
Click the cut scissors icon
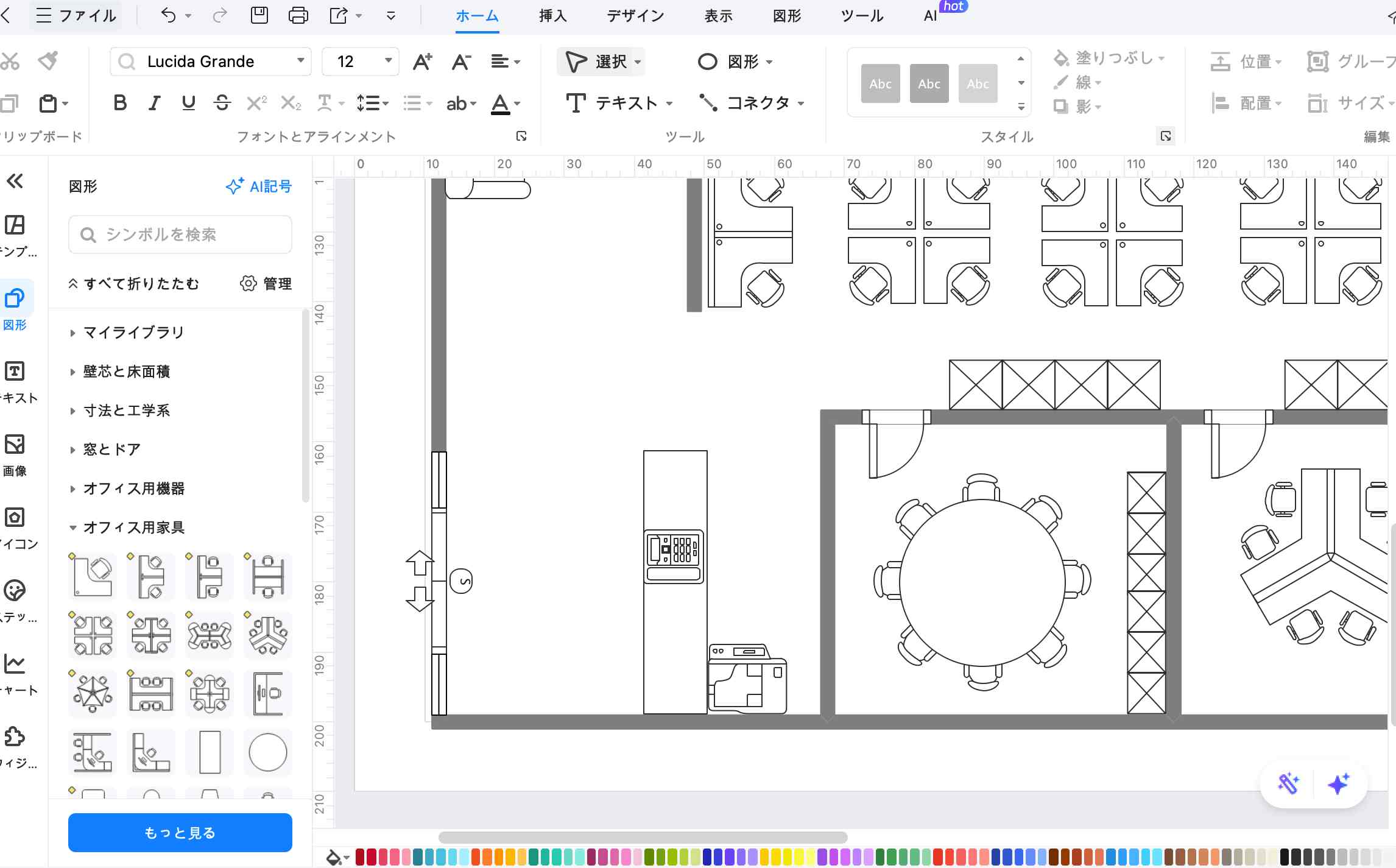[x=10, y=60]
